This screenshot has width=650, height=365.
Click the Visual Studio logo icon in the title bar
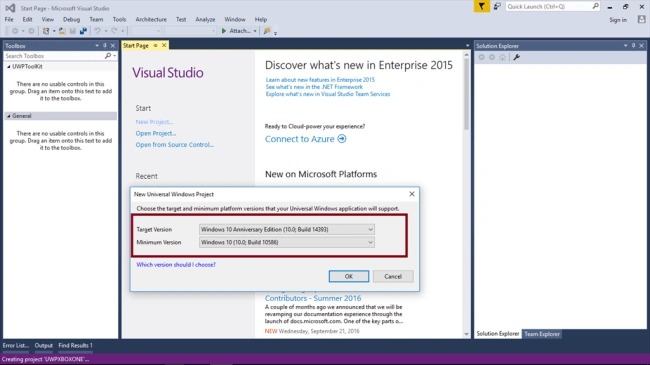(x=10, y=8)
